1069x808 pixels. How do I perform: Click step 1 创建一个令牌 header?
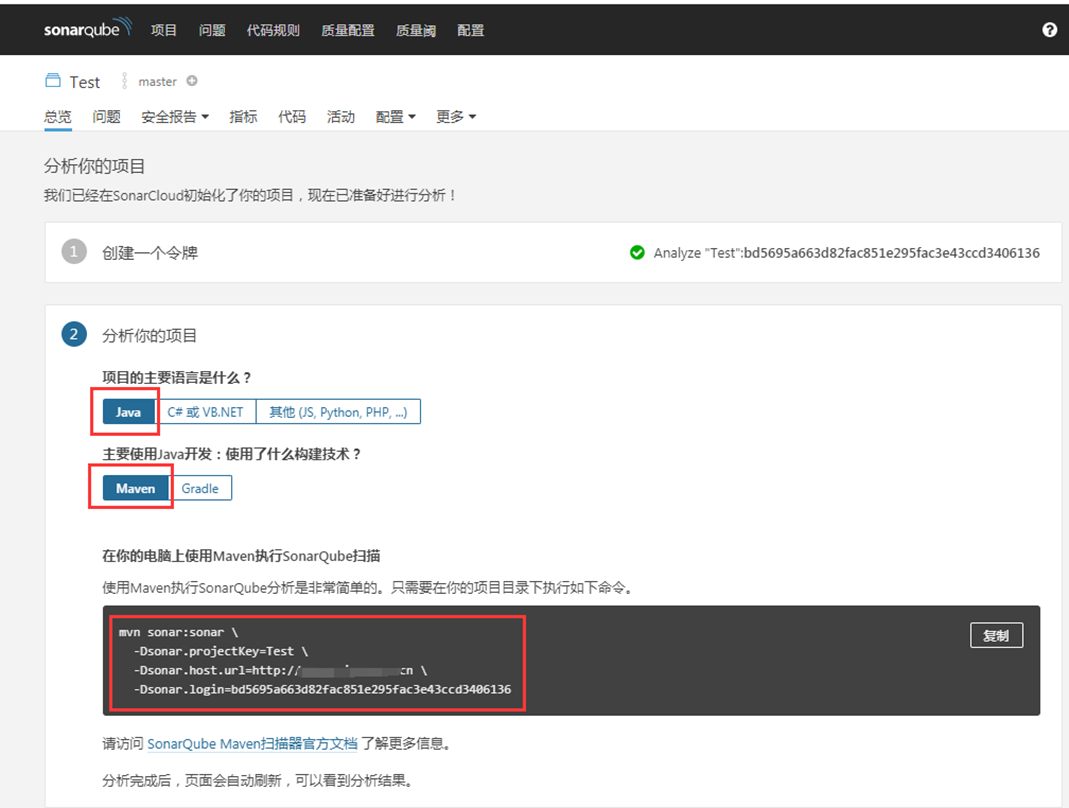150,253
